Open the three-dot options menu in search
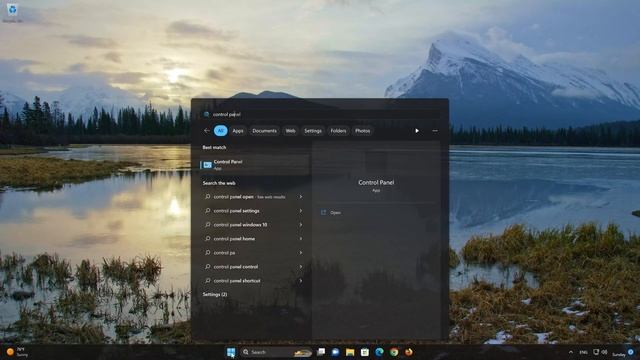 point(435,131)
